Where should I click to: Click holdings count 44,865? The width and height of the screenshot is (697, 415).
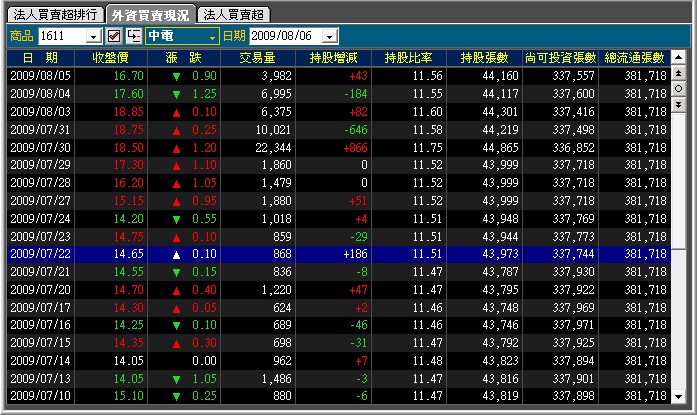coord(501,148)
